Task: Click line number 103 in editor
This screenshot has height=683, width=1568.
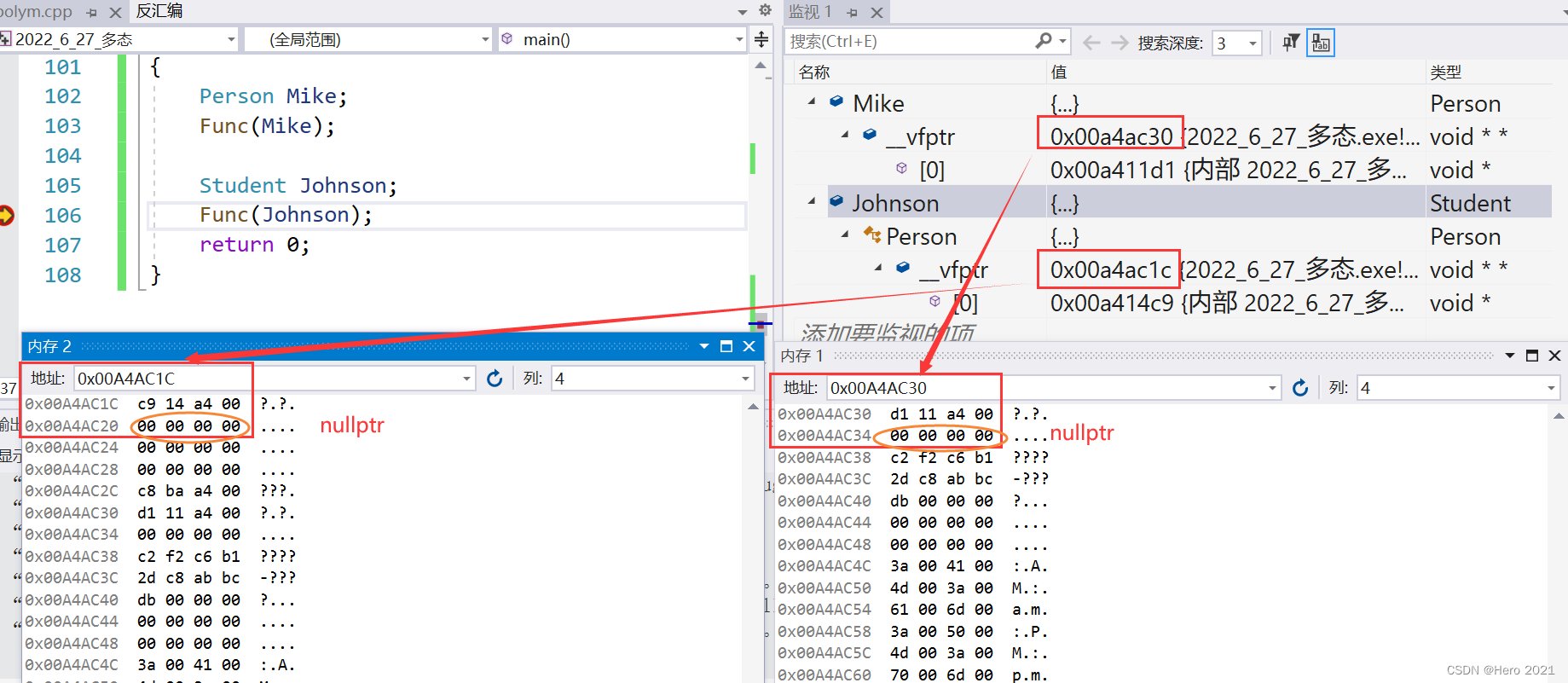Action: pos(63,126)
